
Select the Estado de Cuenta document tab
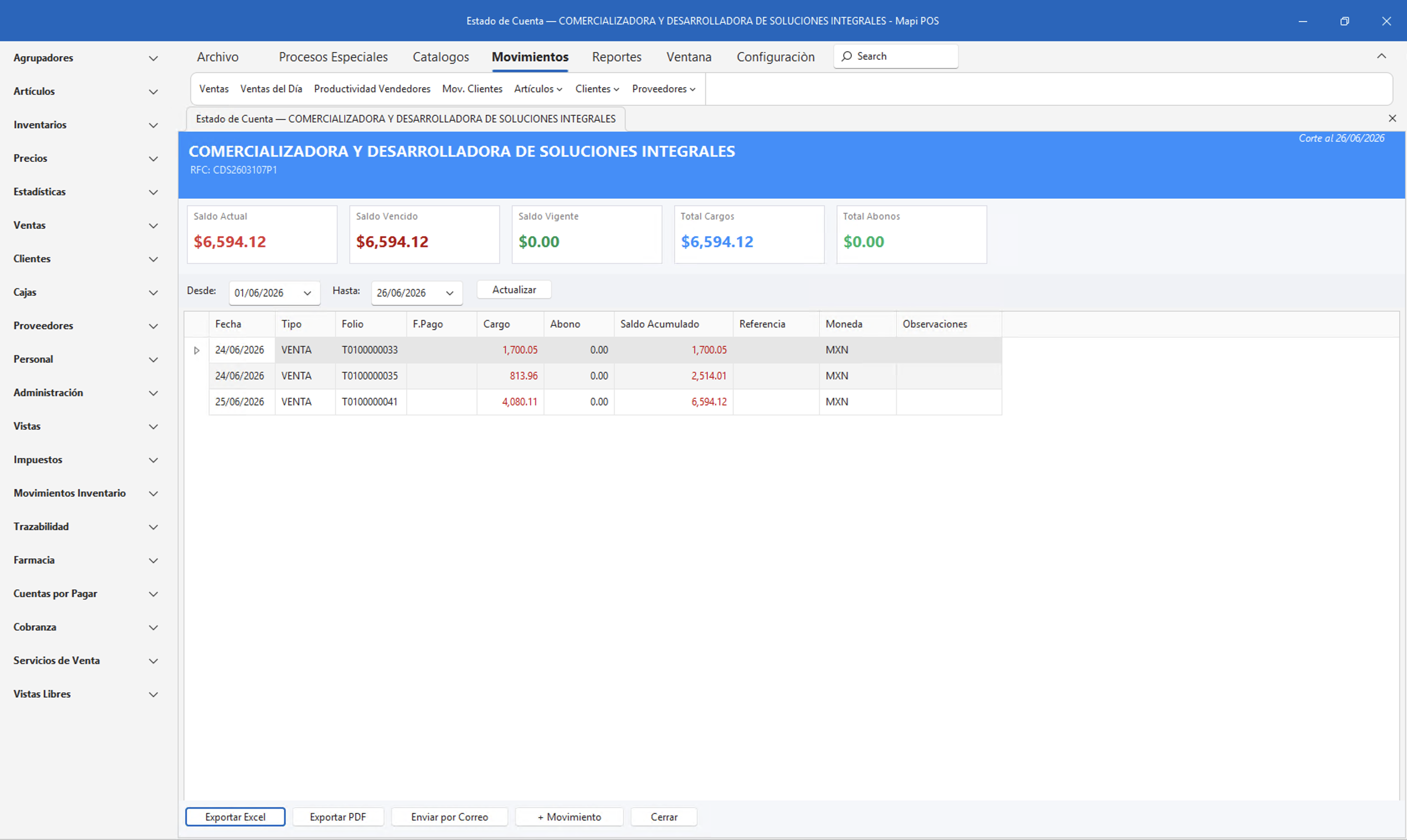coord(406,119)
